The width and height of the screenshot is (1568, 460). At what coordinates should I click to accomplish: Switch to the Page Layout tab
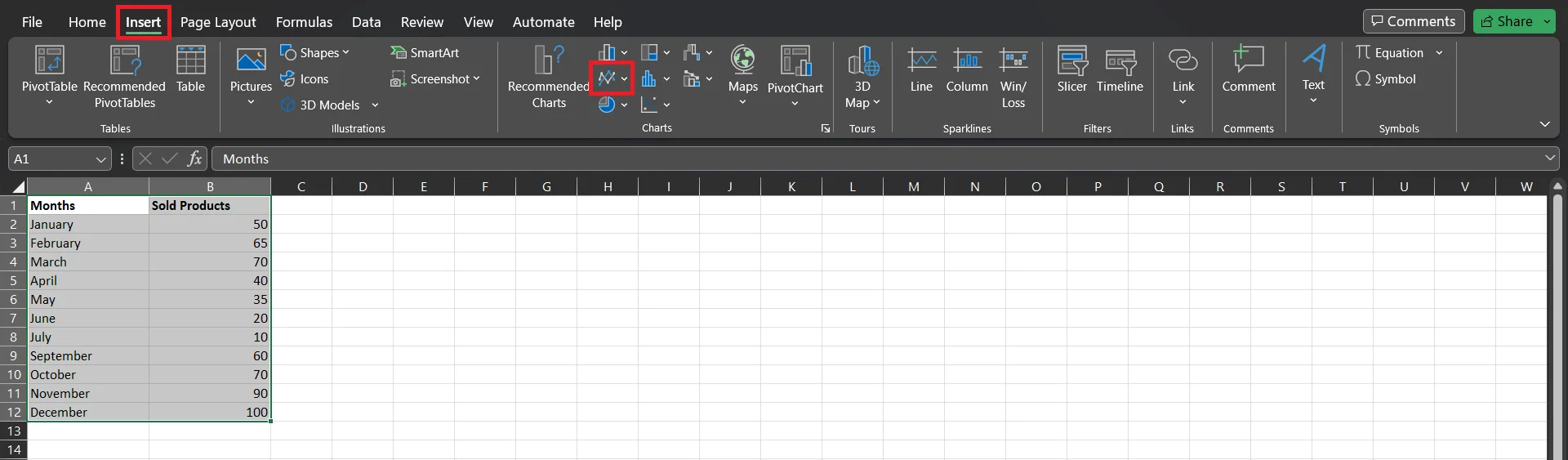coord(218,22)
